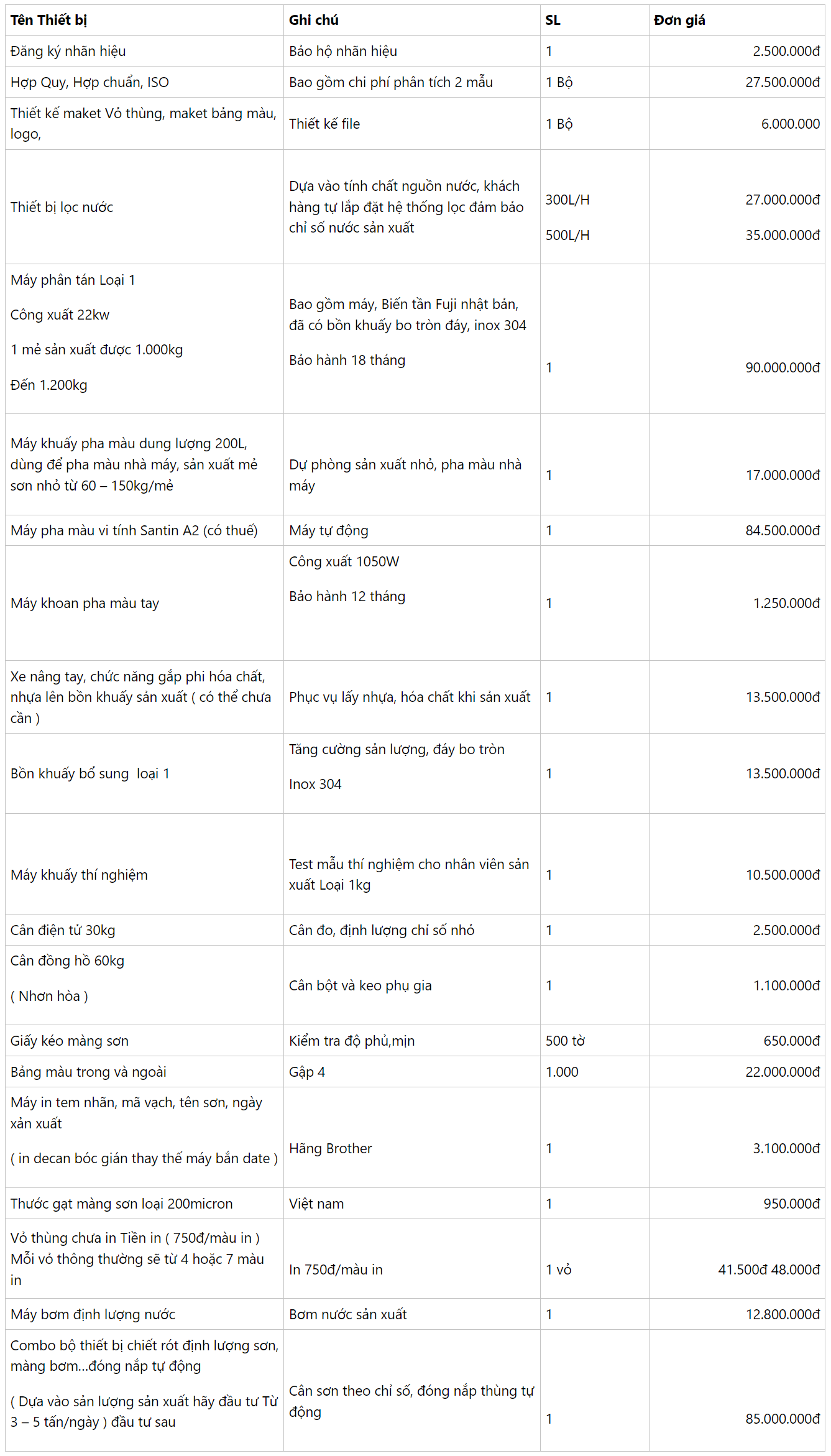Select the price 27.500.000đ cell
Image resolution: width=831 pixels, height=1456 pixels.
(x=782, y=83)
